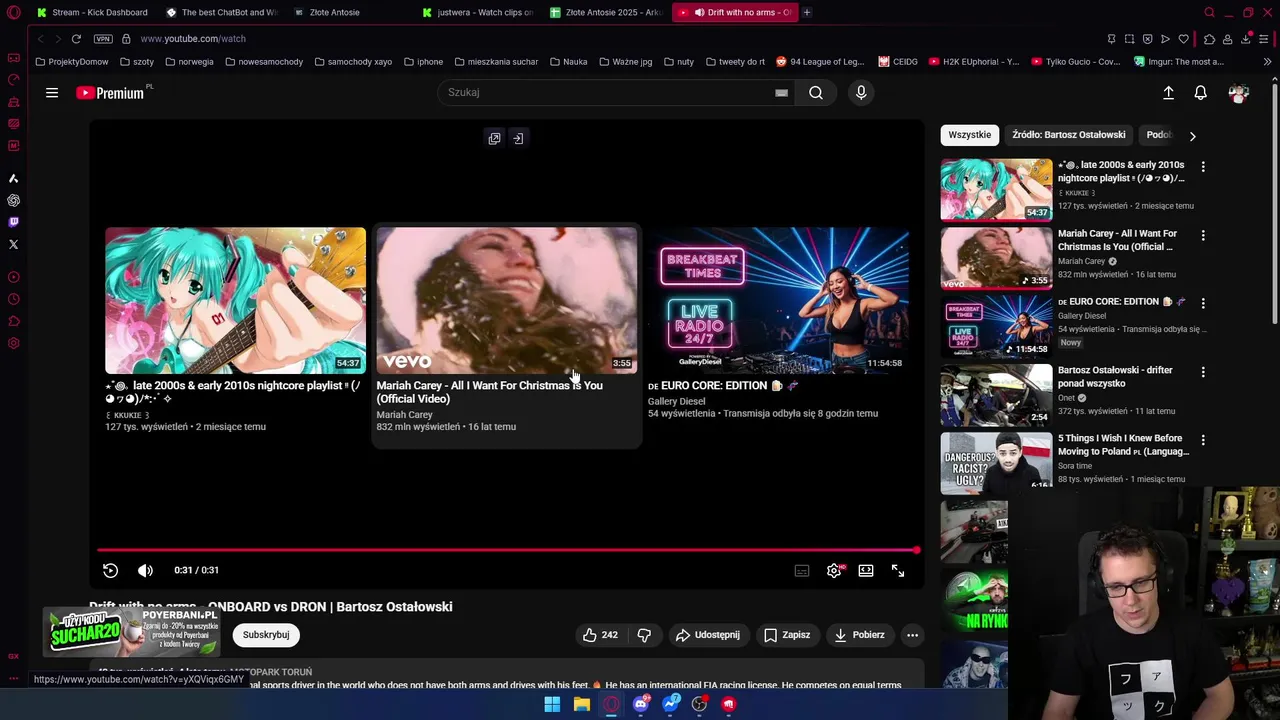Screen dimensions: 1280x720
Task: Replay the video from start
Action: pyautogui.click(x=110, y=570)
